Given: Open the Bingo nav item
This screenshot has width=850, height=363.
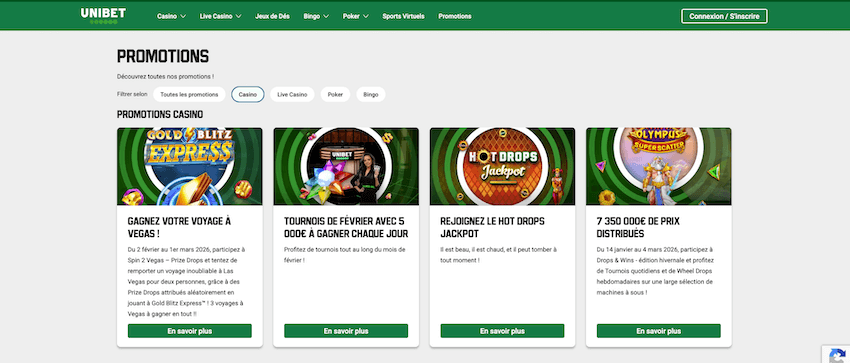Looking at the screenshot, I should [312, 16].
